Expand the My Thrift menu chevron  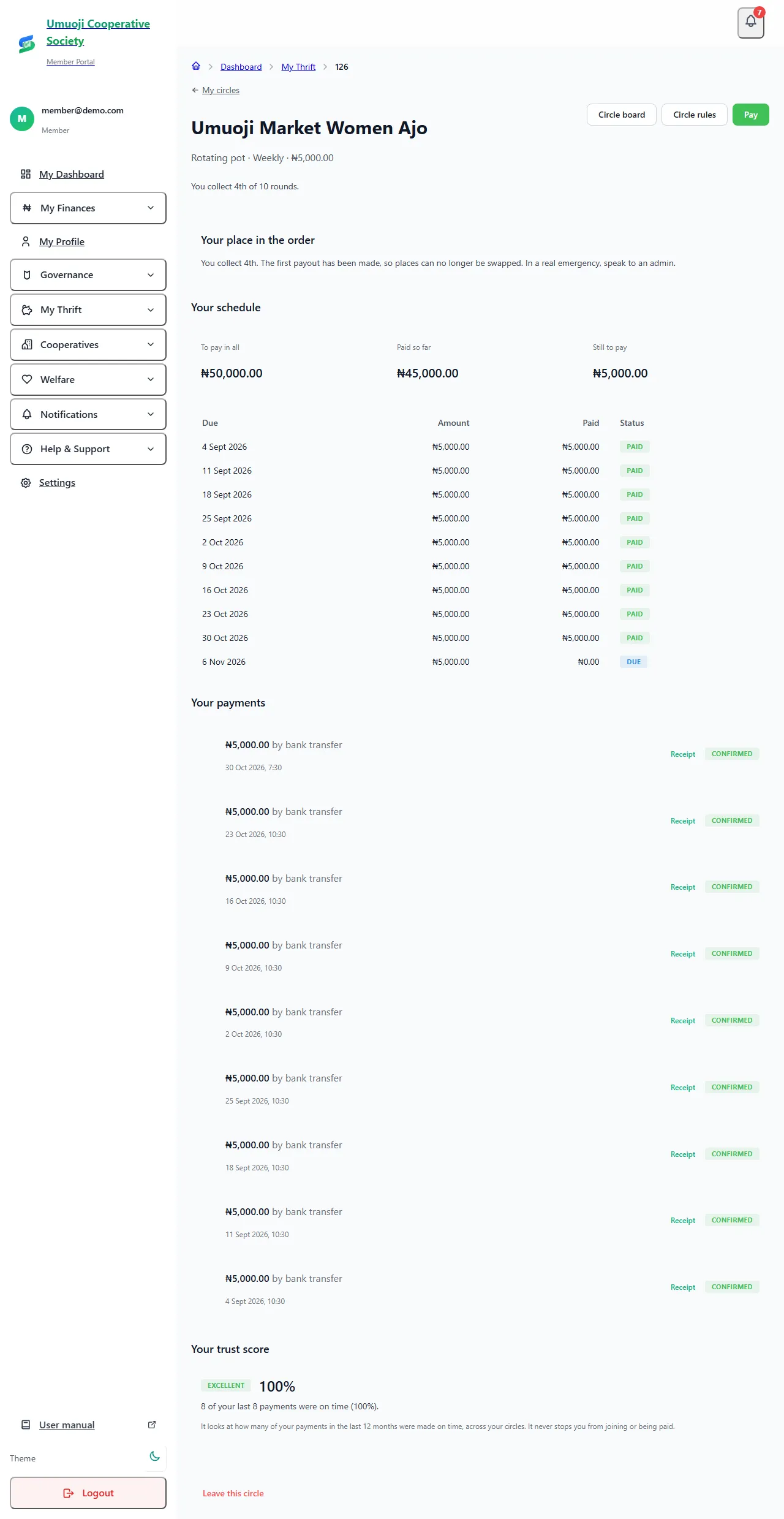[151, 310]
